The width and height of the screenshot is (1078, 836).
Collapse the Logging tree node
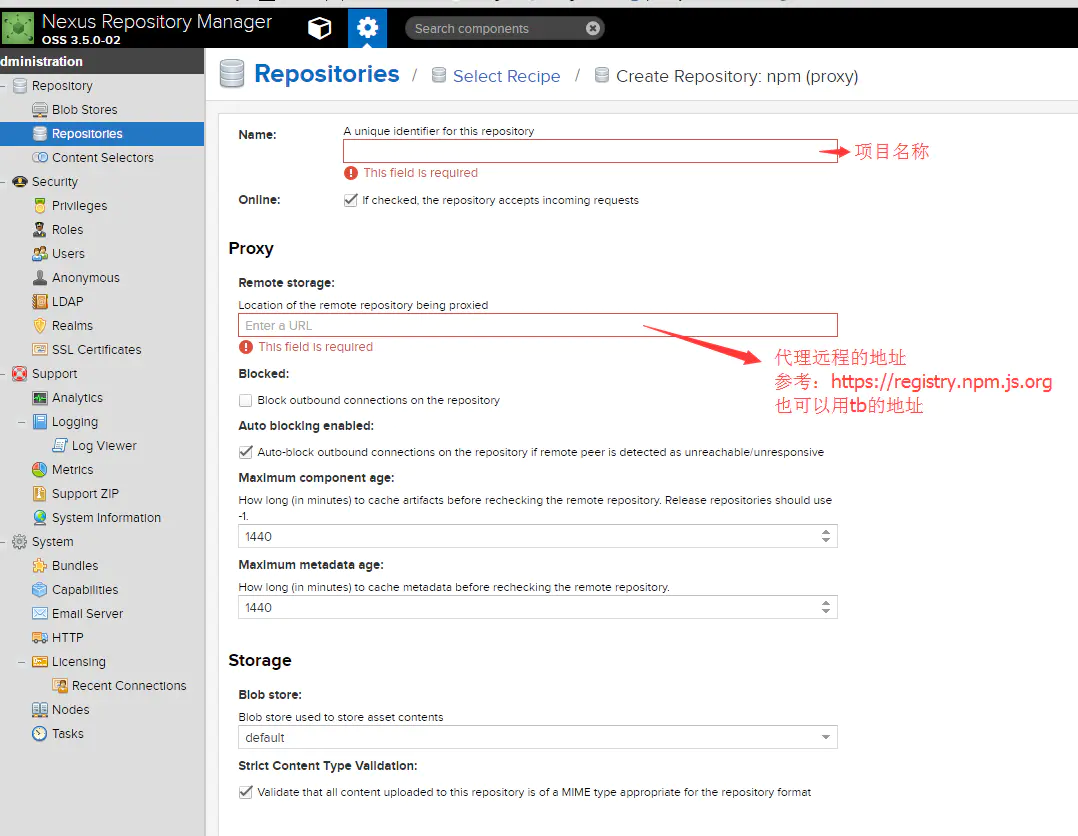pyautogui.click(x=22, y=422)
